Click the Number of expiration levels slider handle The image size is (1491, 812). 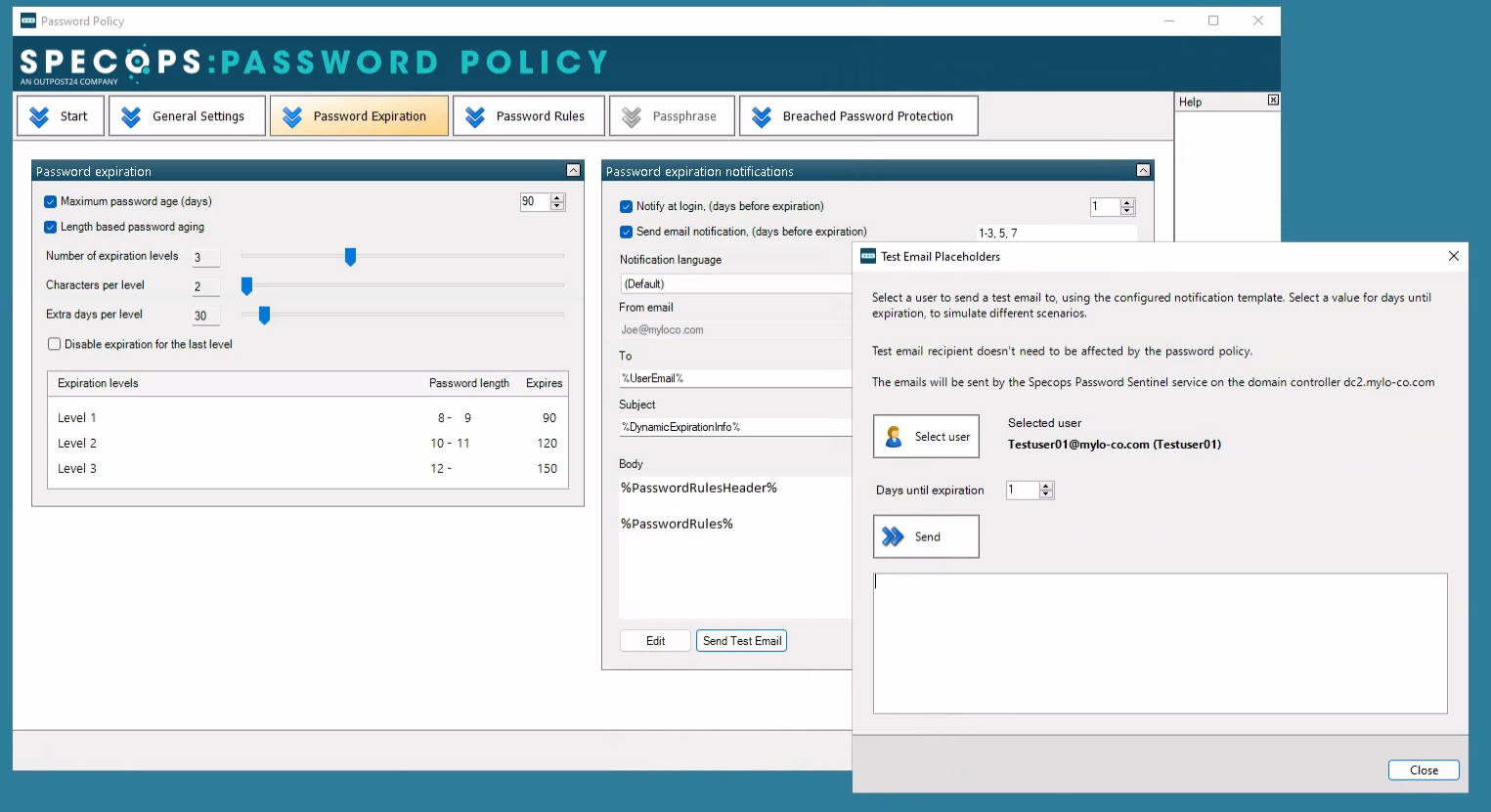(x=350, y=257)
